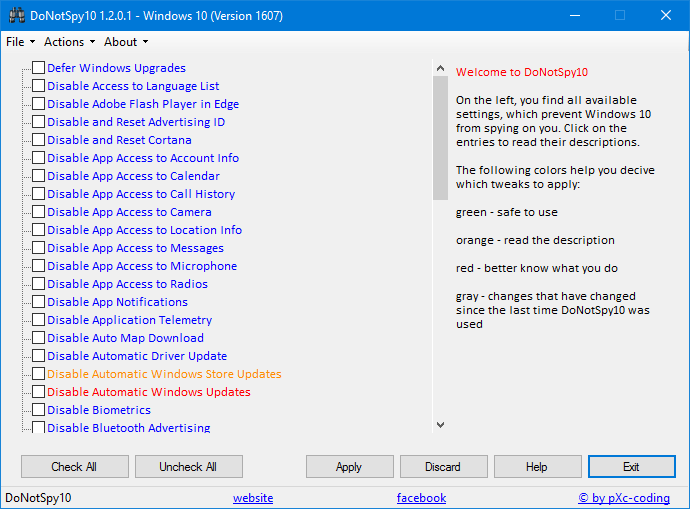Click the description panel scrollbar thumb
Screen dimensions: 690x509
(440, 138)
